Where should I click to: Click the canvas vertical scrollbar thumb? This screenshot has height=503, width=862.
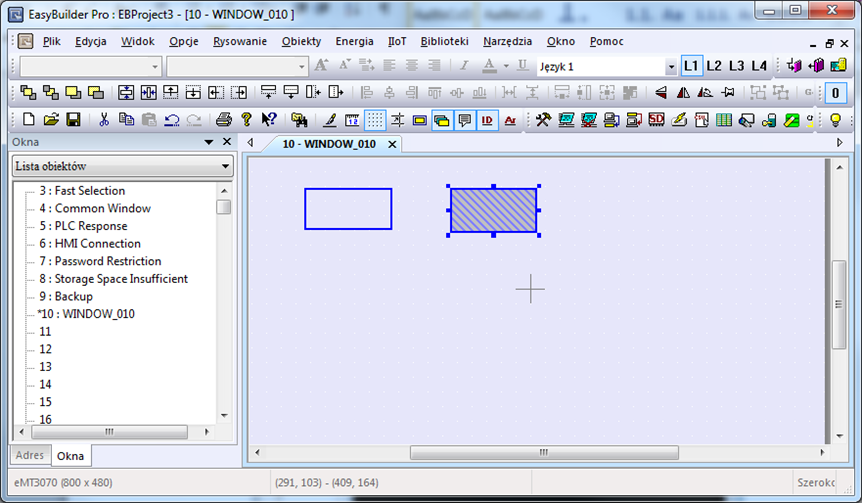click(x=839, y=304)
